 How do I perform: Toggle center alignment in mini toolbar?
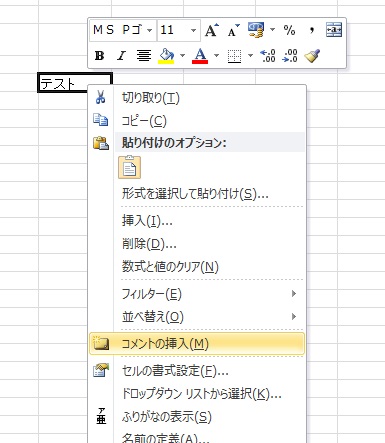point(144,56)
